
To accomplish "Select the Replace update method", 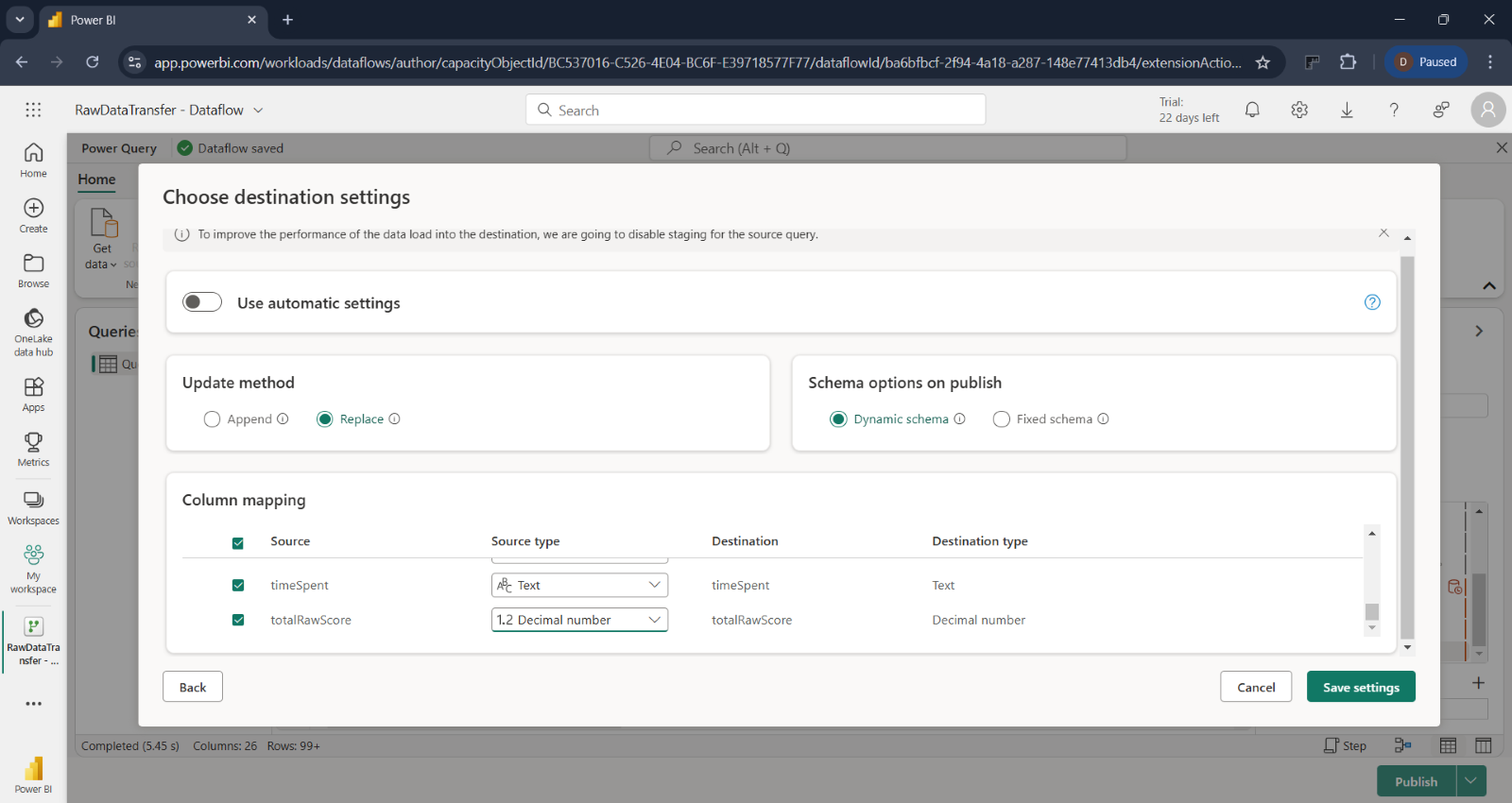I will point(324,419).
